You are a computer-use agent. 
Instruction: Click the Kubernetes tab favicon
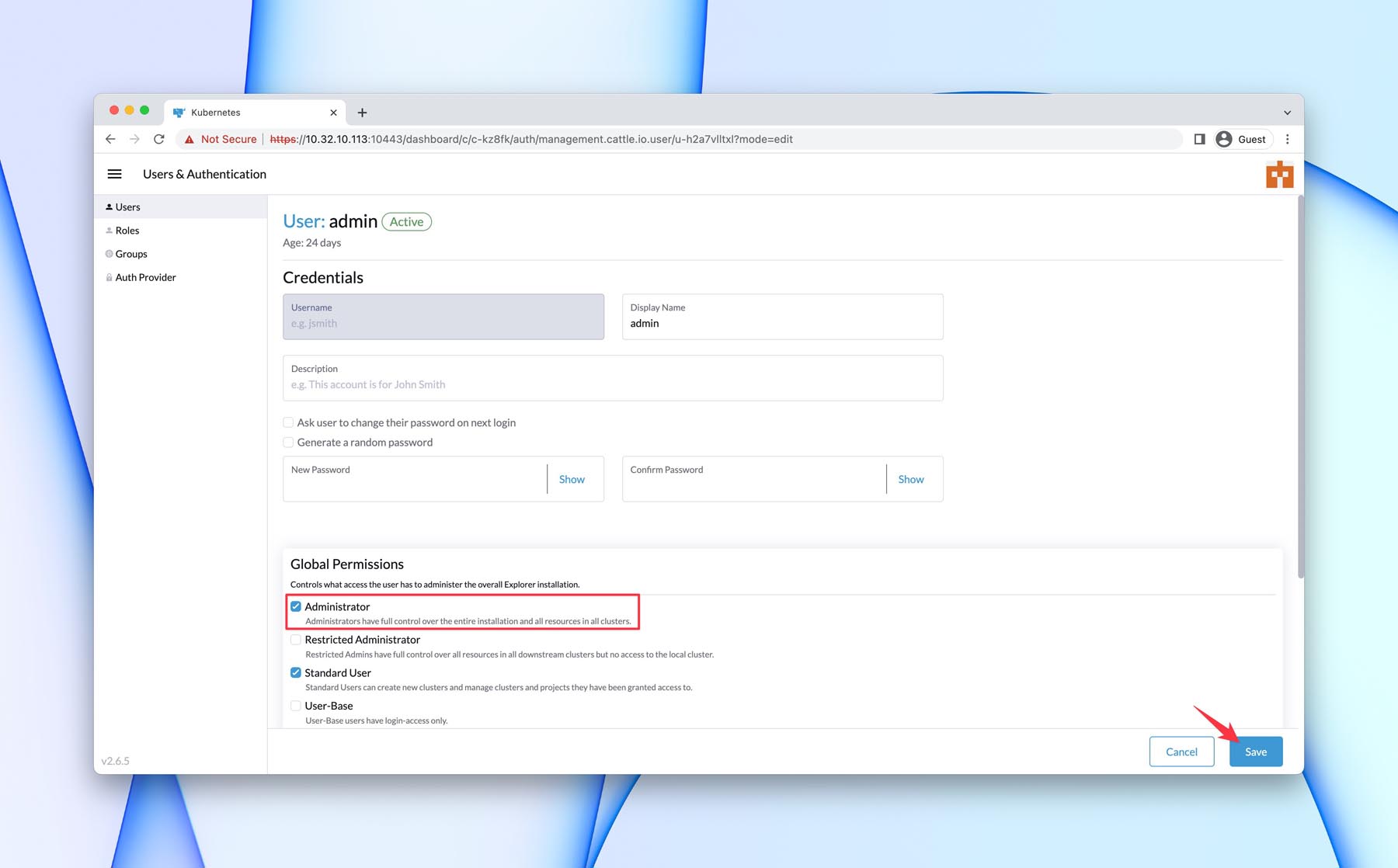(x=179, y=113)
